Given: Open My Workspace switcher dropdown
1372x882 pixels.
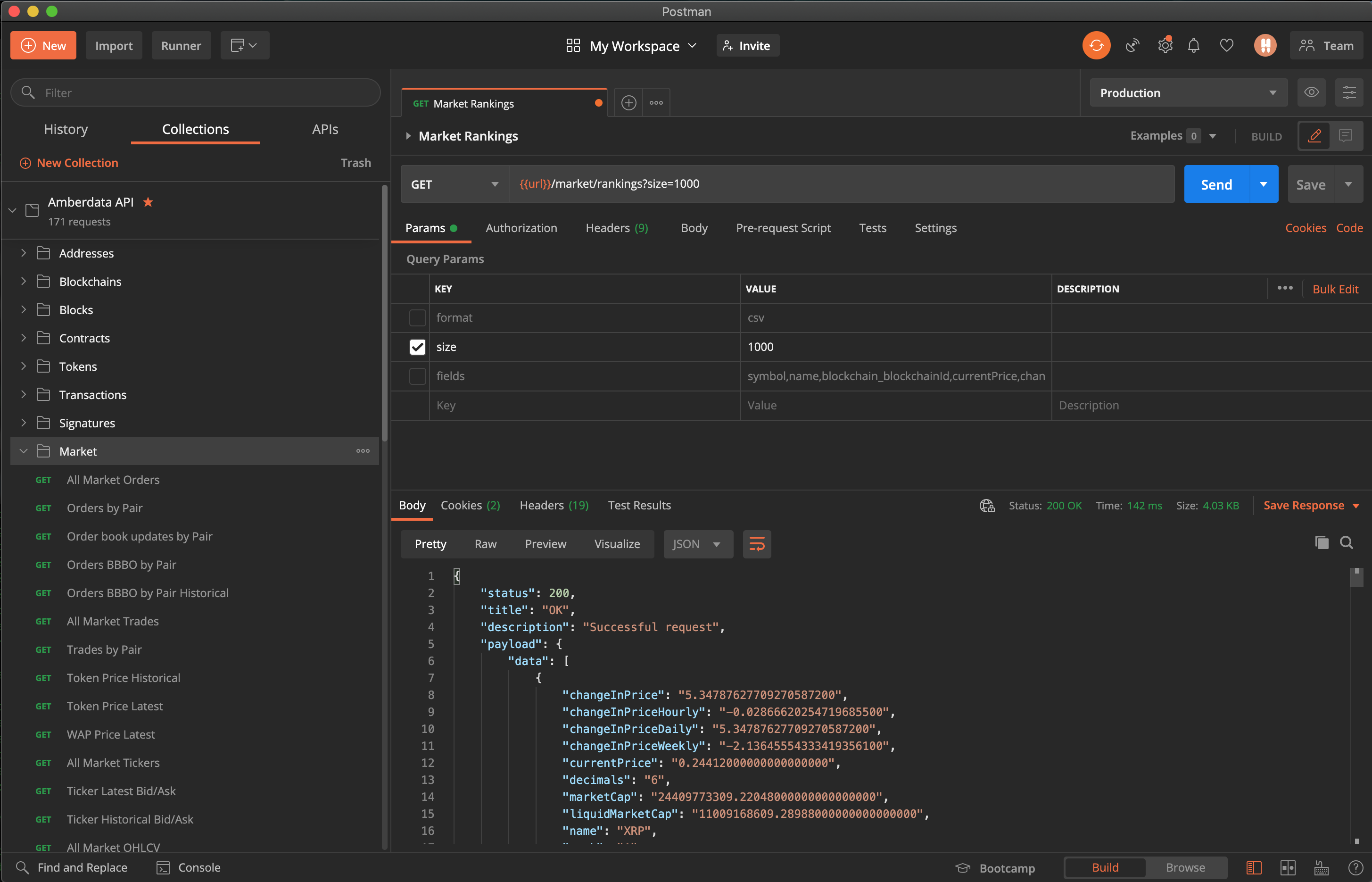Looking at the screenshot, I should tap(631, 46).
